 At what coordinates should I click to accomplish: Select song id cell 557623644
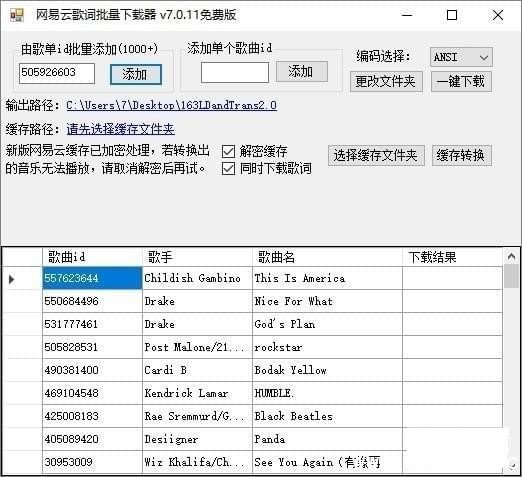pyautogui.click(x=92, y=278)
